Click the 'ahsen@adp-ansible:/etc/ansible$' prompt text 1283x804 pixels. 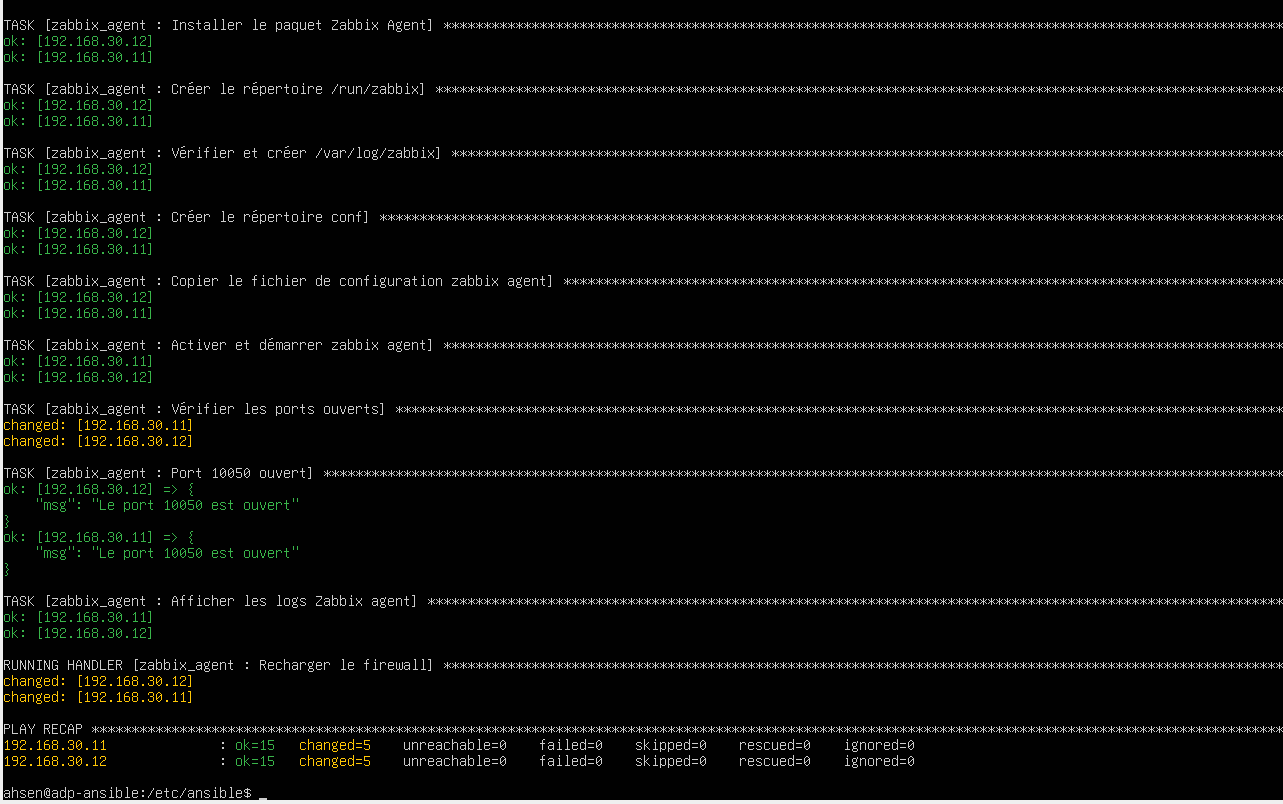pyautogui.click(x=127, y=793)
